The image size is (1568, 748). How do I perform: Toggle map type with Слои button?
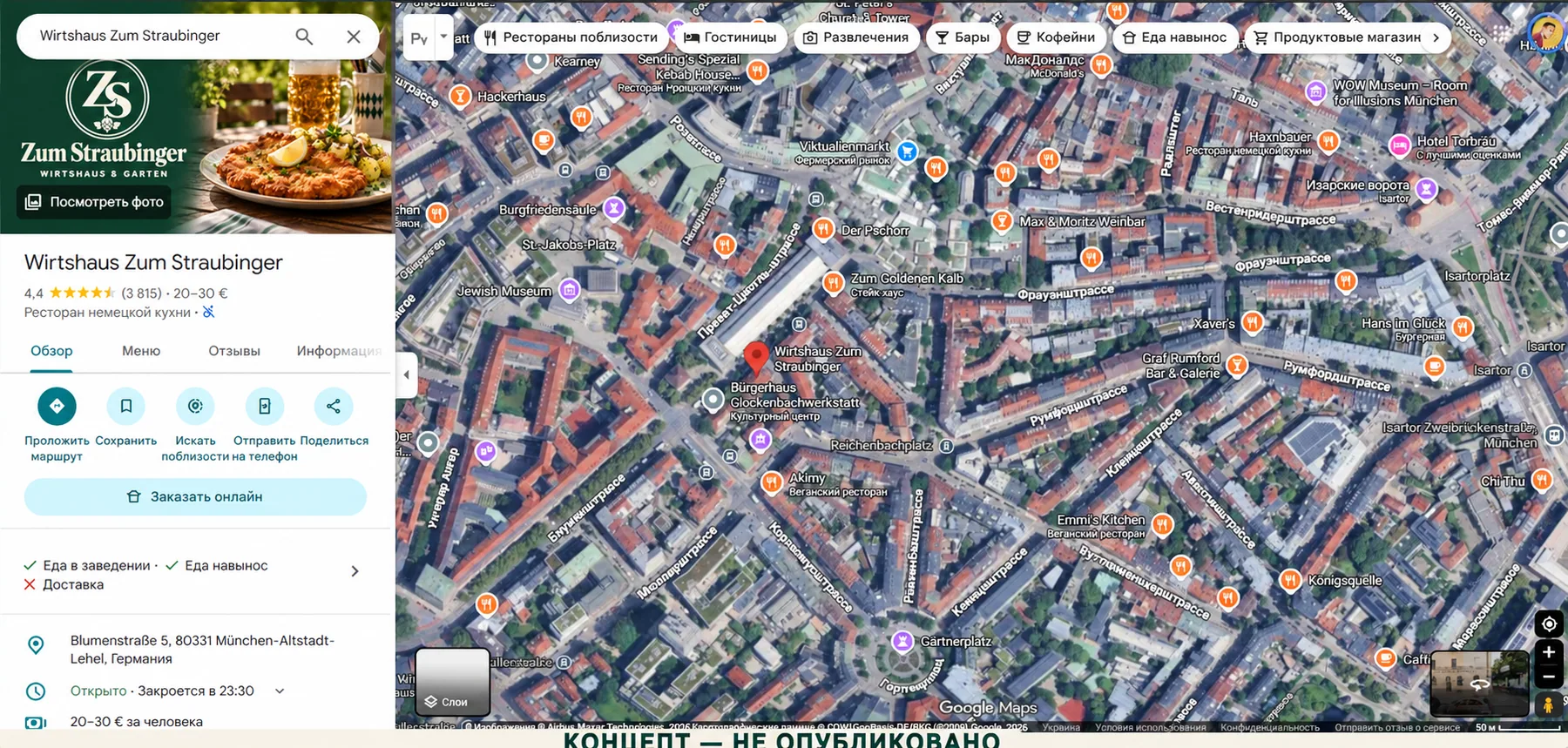pyautogui.click(x=452, y=681)
